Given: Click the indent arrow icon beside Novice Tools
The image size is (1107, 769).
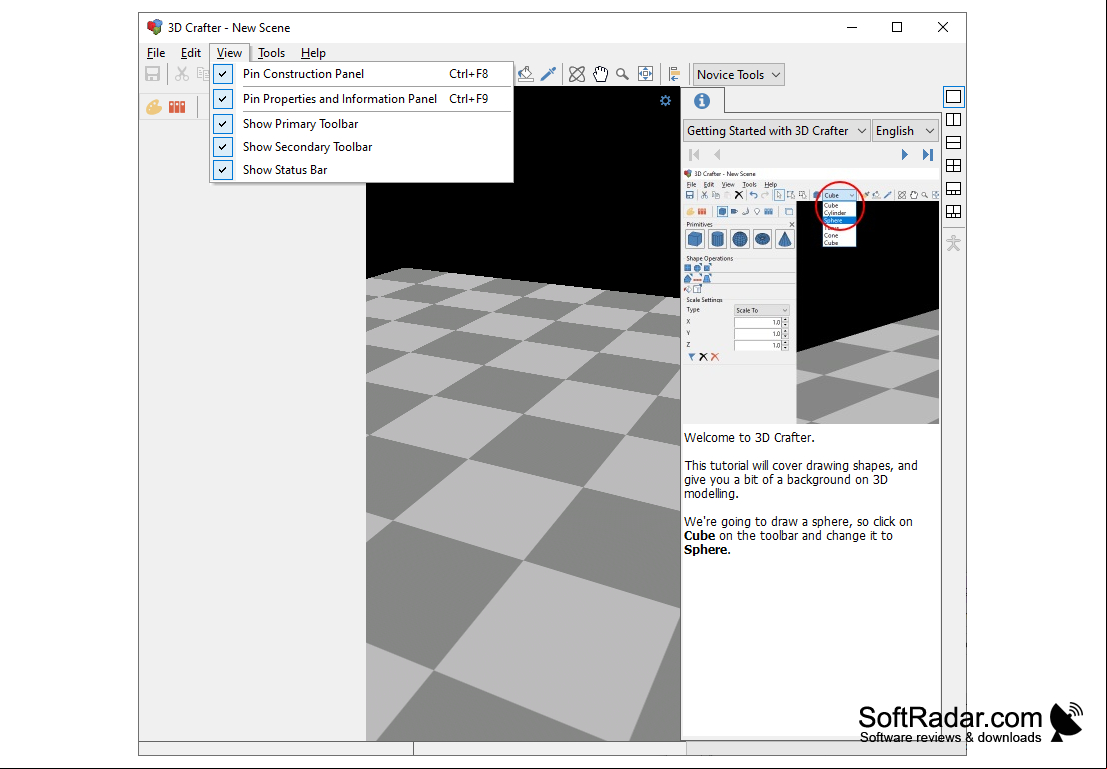Looking at the screenshot, I should (674, 74).
